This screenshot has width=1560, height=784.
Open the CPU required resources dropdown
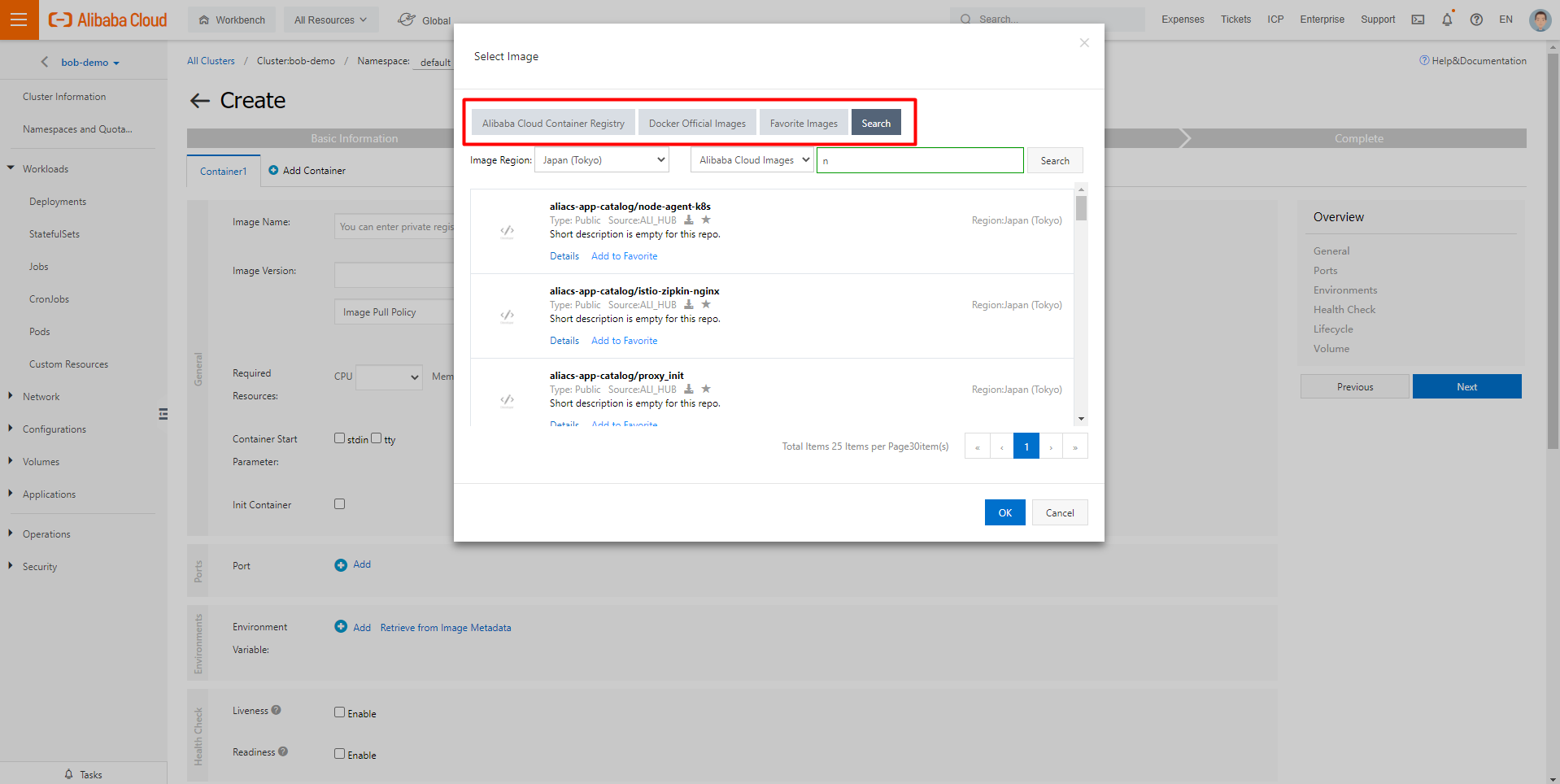[389, 377]
